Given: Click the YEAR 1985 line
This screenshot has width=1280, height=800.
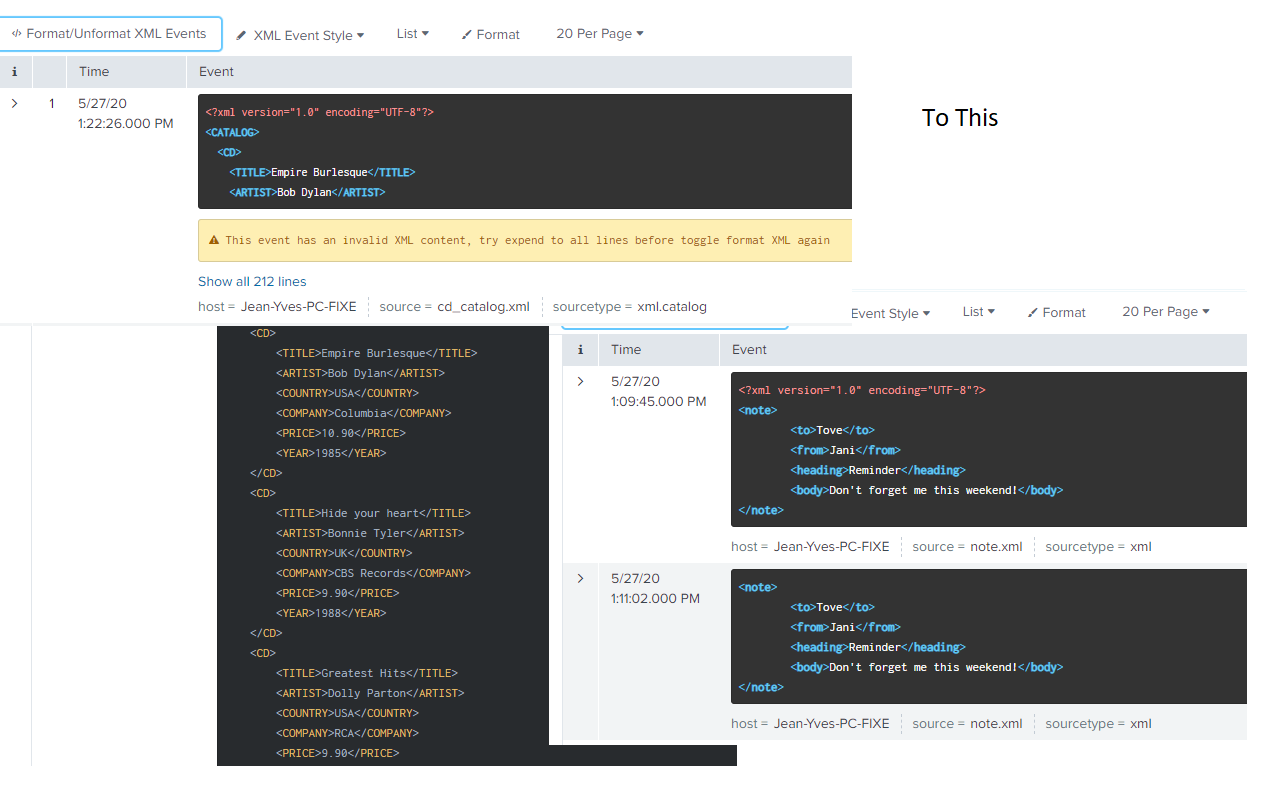Looking at the screenshot, I should click(331, 453).
